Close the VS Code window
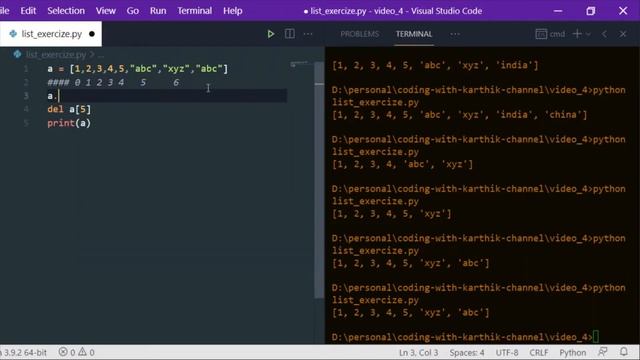 coord(623,11)
